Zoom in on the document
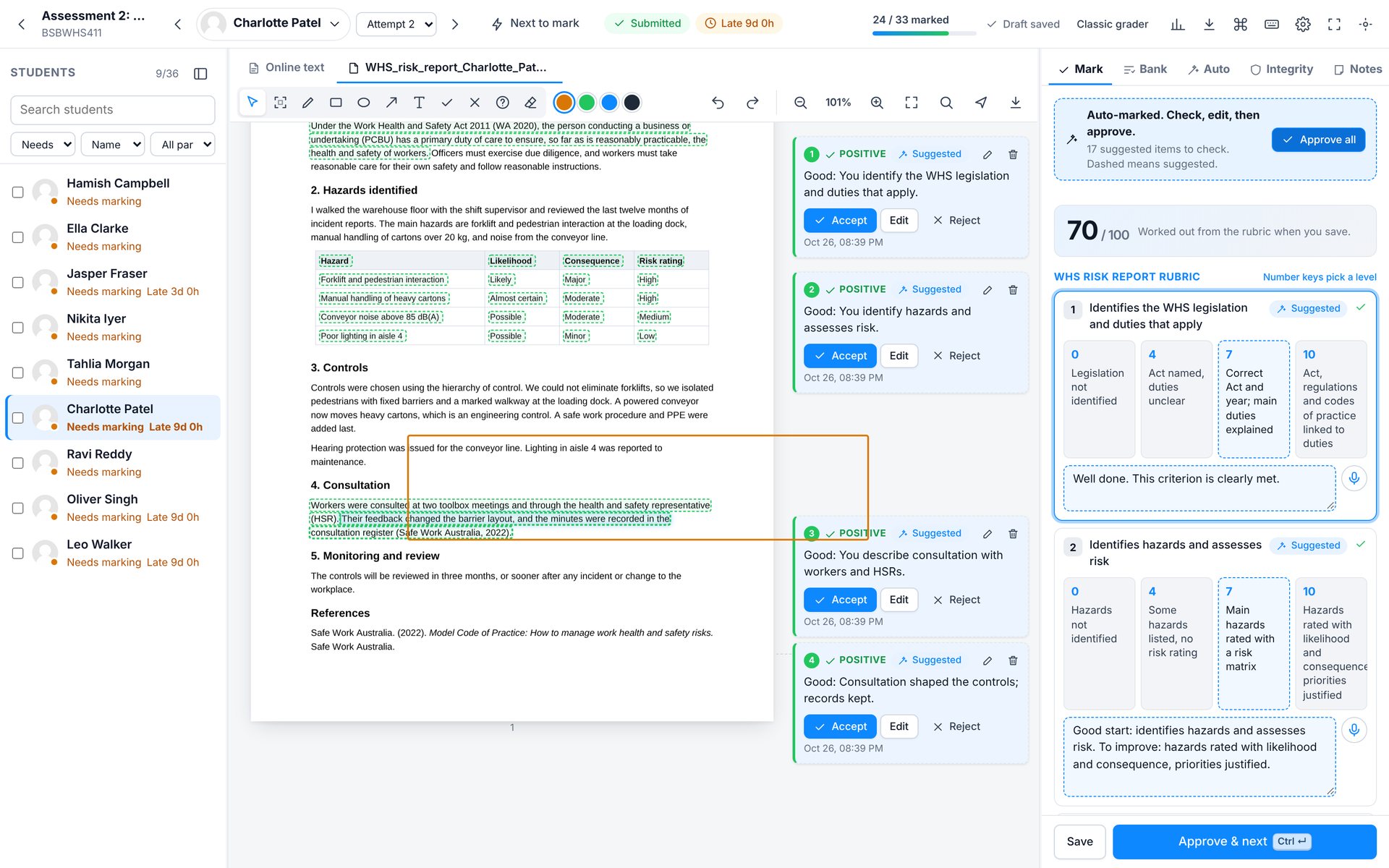The width and height of the screenshot is (1389, 868). tap(877, 103)
